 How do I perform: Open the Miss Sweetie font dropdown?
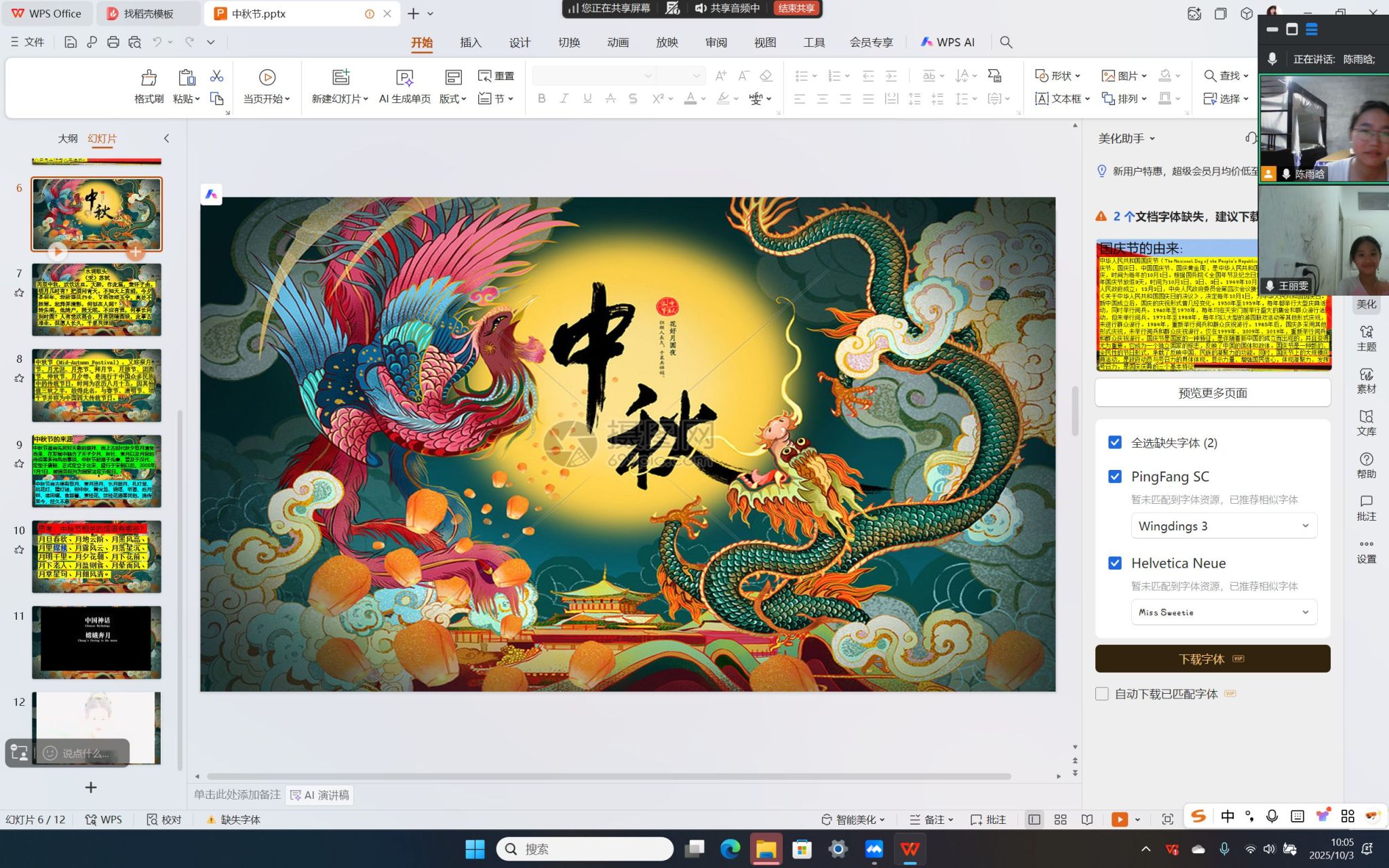coord(1224,612)
